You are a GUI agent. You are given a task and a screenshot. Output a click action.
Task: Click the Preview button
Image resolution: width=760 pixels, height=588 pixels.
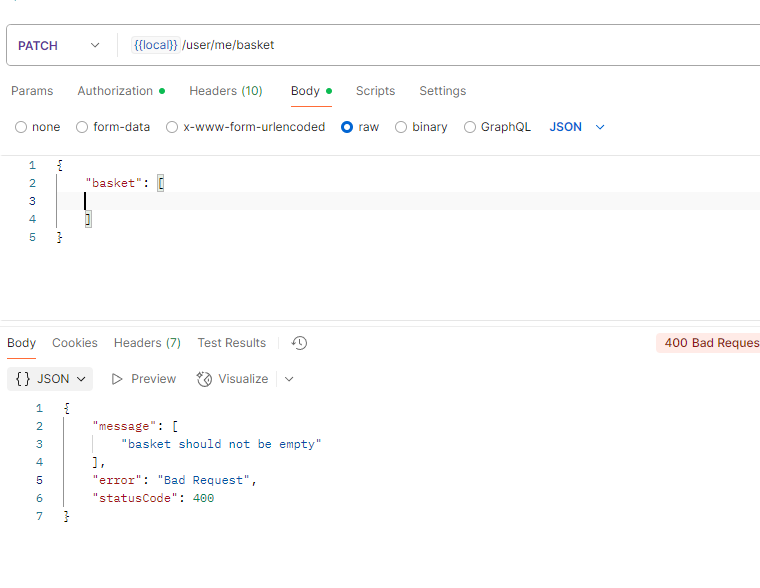coord(143,379)
